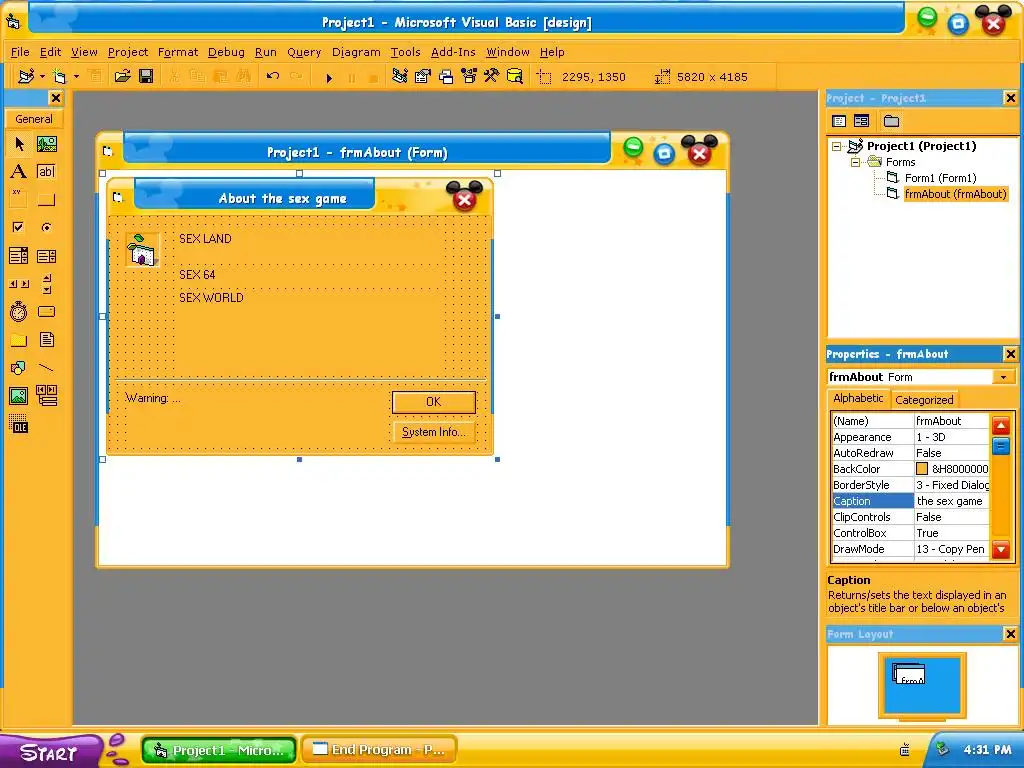Show the Toolbox via hammer-wrench icon
This screenshot has width=1024, height=768.
491,76
